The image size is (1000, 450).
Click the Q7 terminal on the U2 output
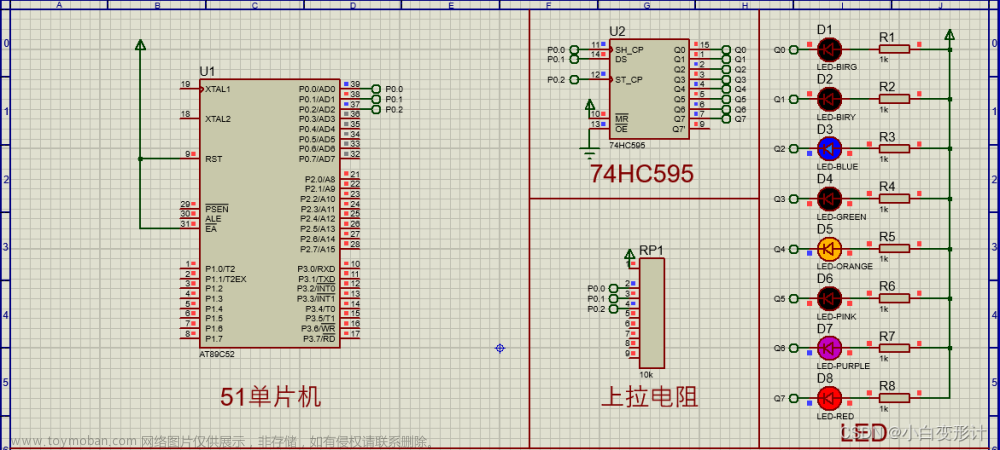point(726,119)
